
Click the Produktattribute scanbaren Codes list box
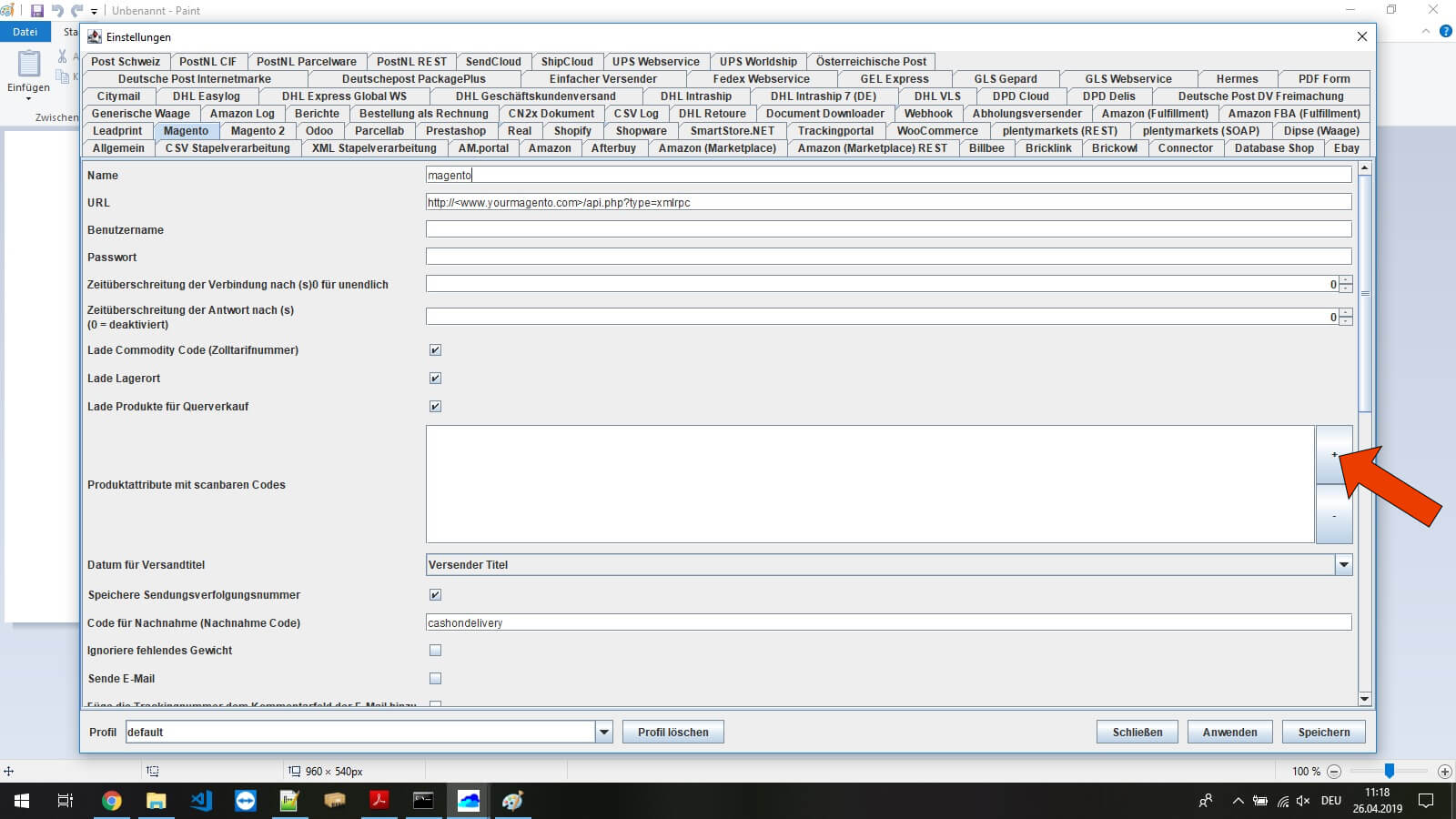click(870, 484)
